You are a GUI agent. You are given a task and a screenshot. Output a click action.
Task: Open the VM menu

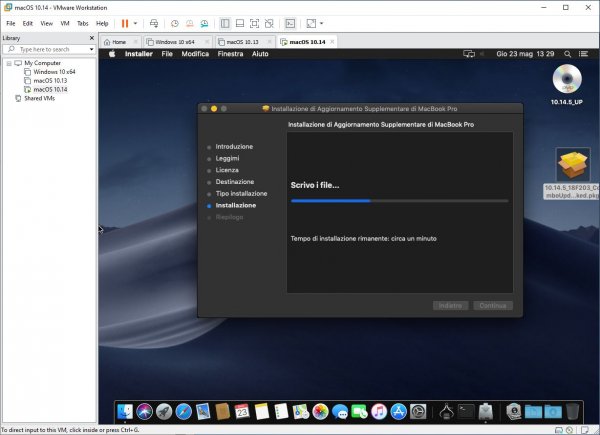tap(65, 23)
